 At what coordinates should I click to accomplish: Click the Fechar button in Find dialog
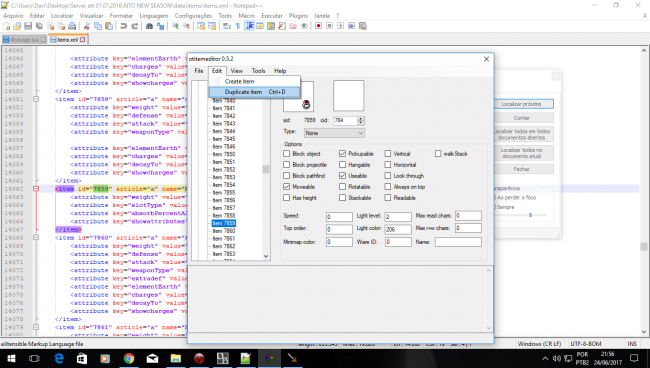point(521,169)
